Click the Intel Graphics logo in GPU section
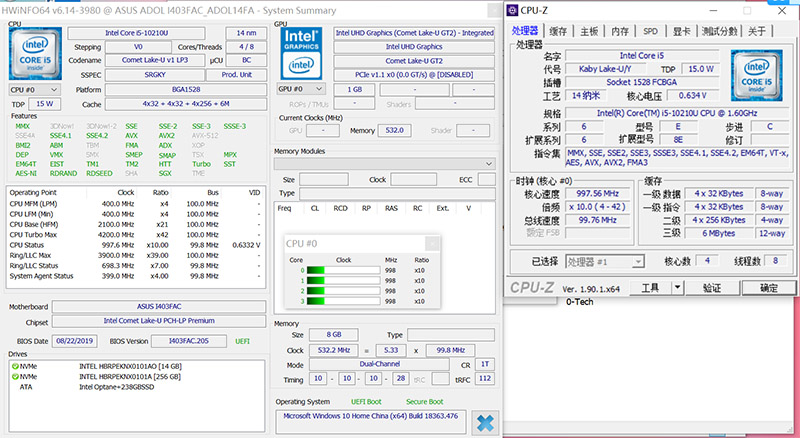The height and width of the screenshot is (438, 800). pyautogui.click(x=301, y=54)
